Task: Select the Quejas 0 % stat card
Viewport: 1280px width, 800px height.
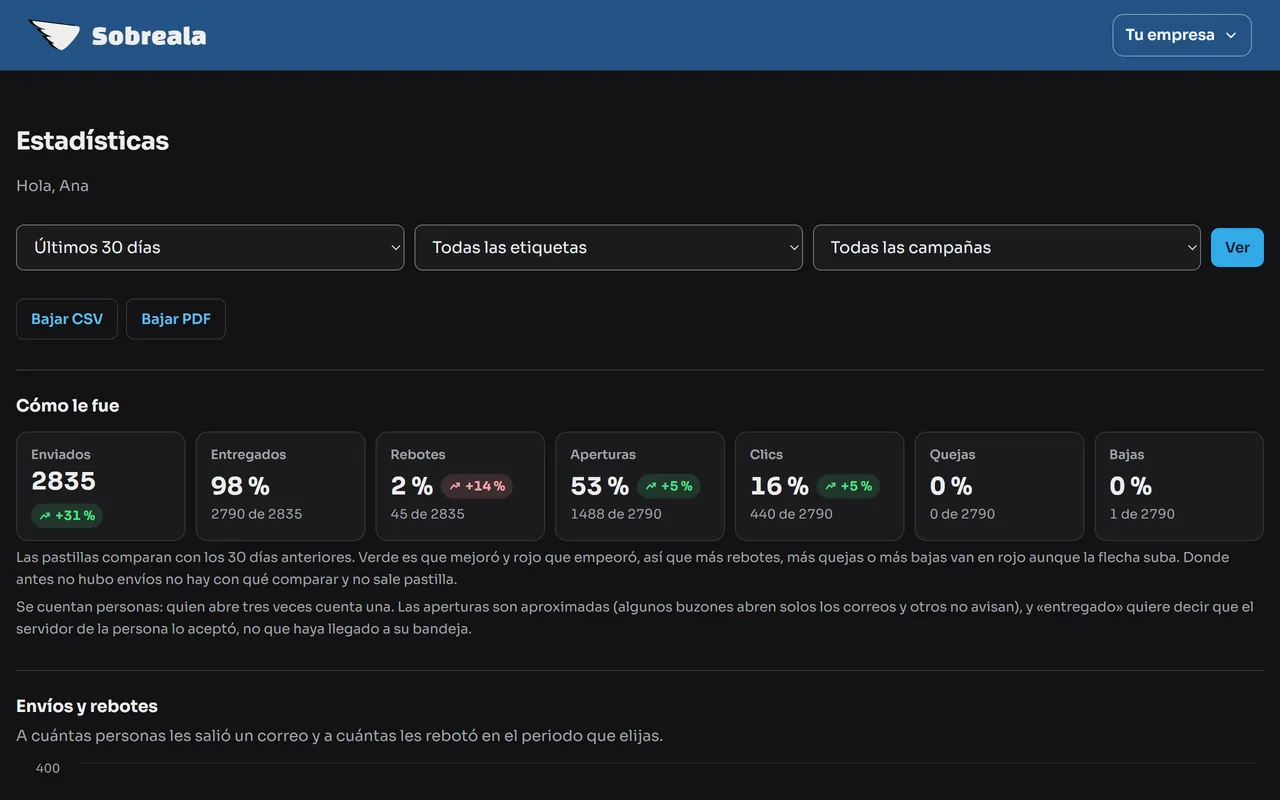Action: (x=999, y=486)
